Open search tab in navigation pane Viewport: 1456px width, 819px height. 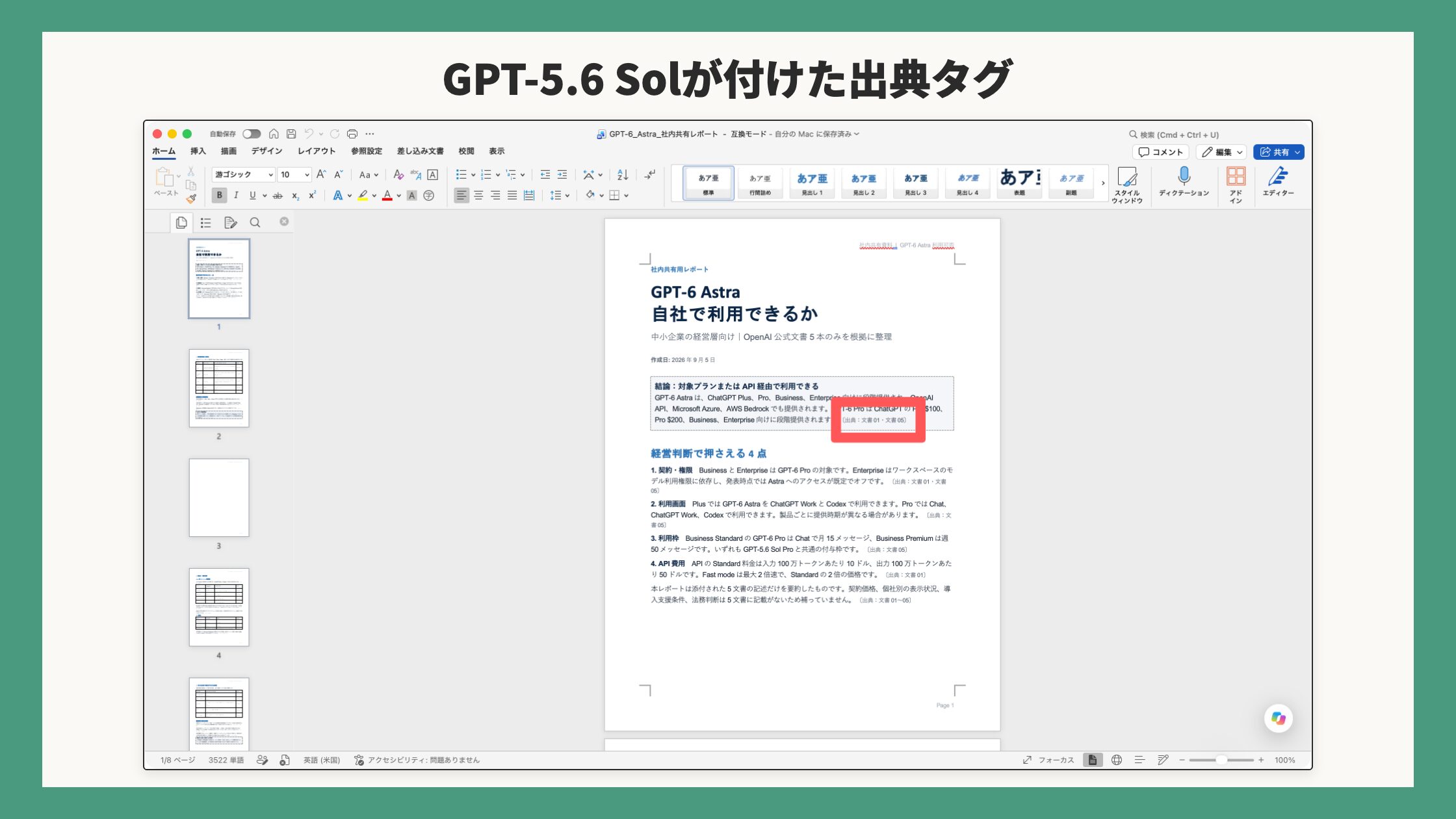[x=255, y=222]
